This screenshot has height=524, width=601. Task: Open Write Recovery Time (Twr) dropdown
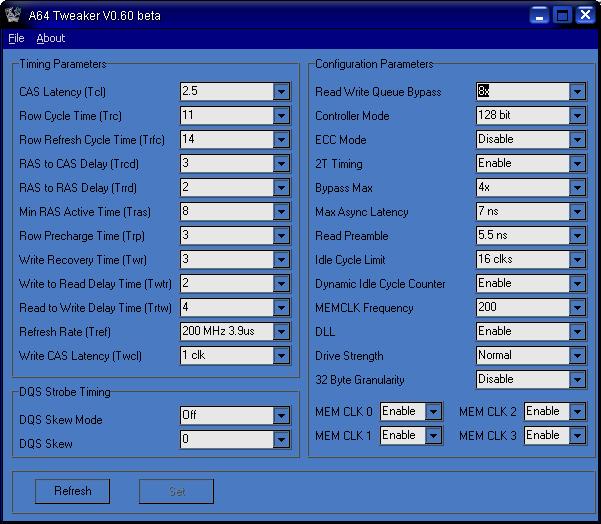tap(281, 260)
